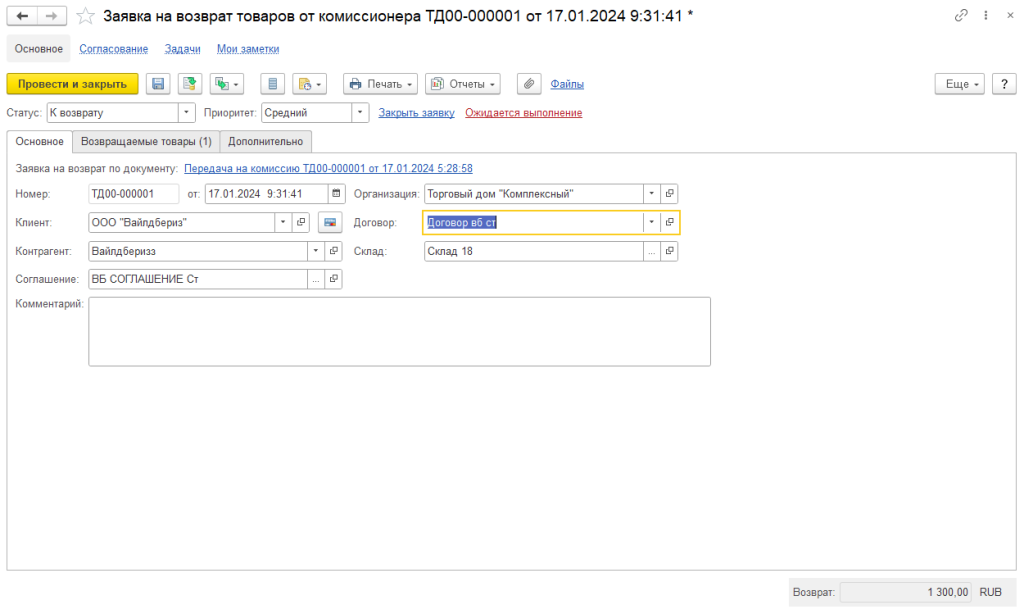1024x614 pixels.
Task: Click the Возврат amount field 1 300,00
Action: 906,592
